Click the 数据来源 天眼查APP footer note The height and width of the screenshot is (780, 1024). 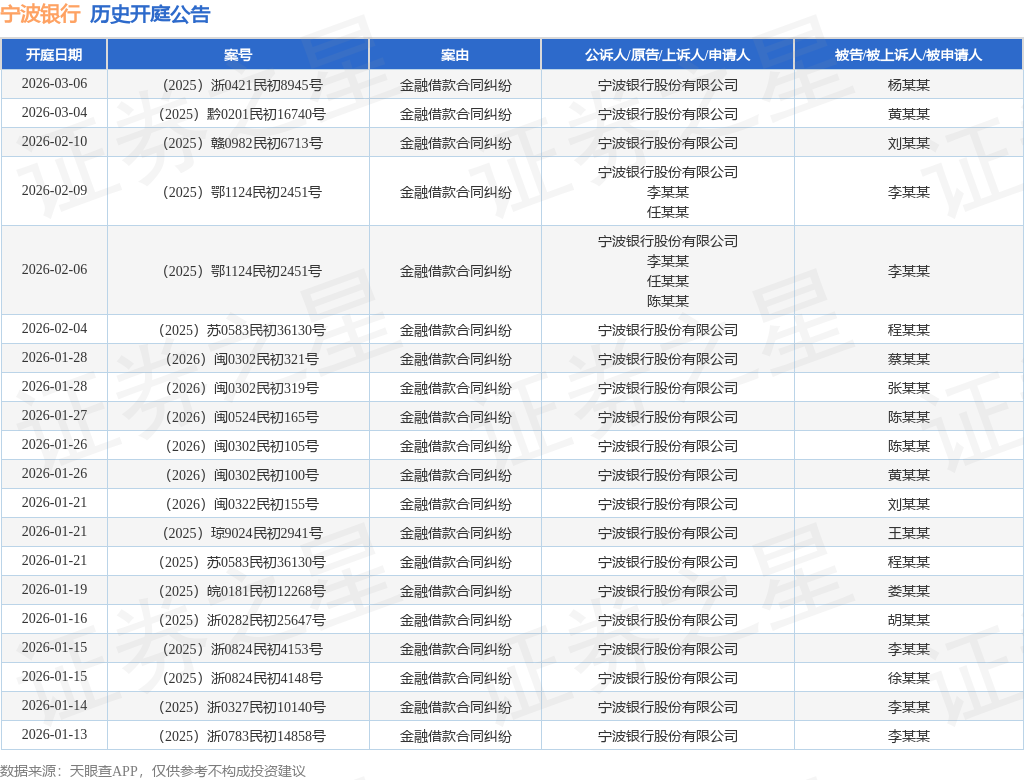pyautogui.click(x=153, y=771)
